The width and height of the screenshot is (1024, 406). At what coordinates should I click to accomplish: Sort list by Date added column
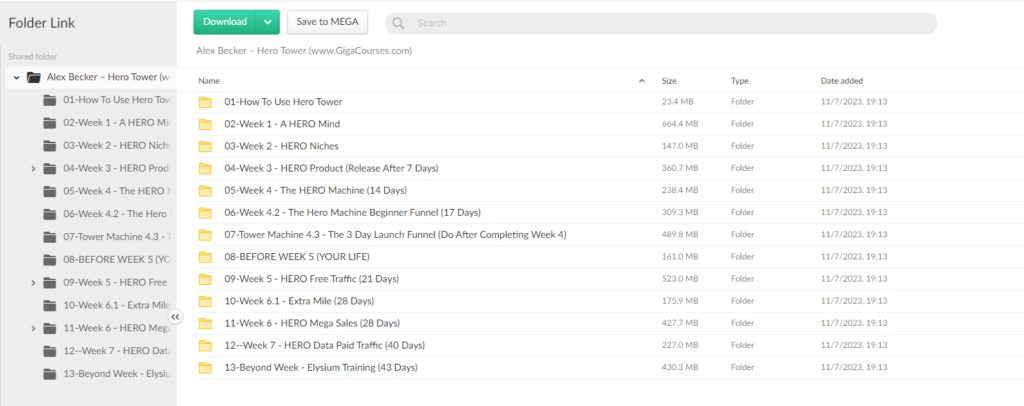point(843,80)
